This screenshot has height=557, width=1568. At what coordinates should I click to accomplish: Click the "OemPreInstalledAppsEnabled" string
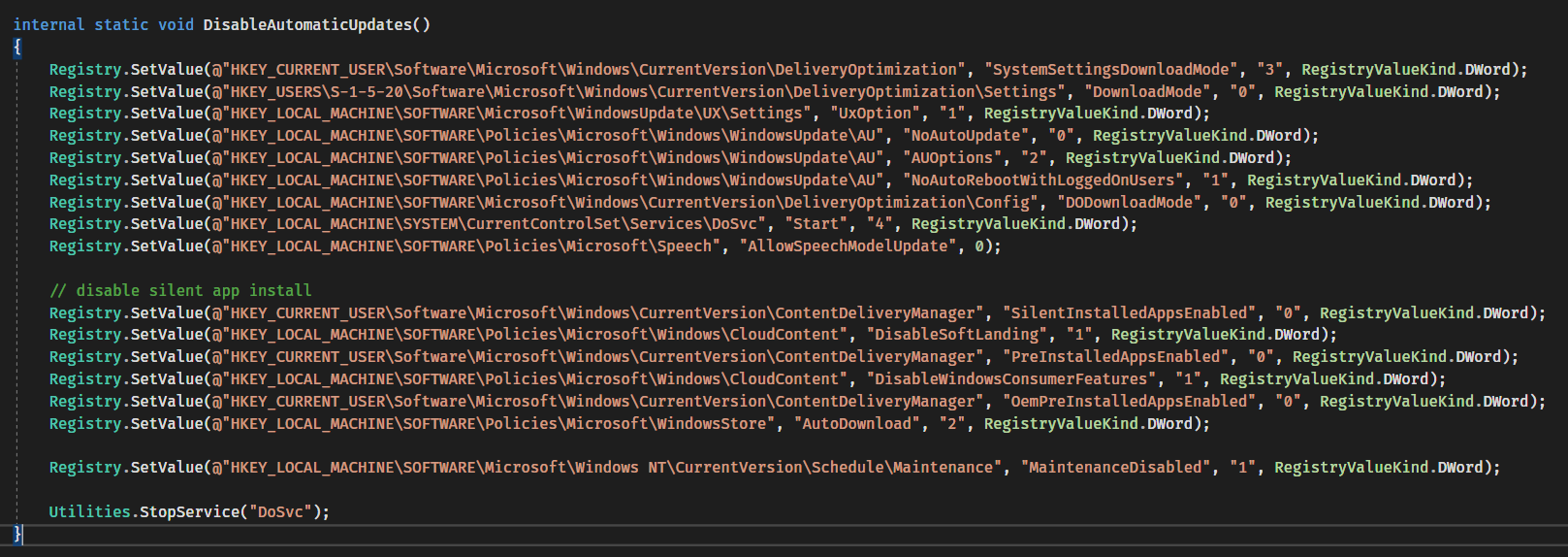[1129, 402]
